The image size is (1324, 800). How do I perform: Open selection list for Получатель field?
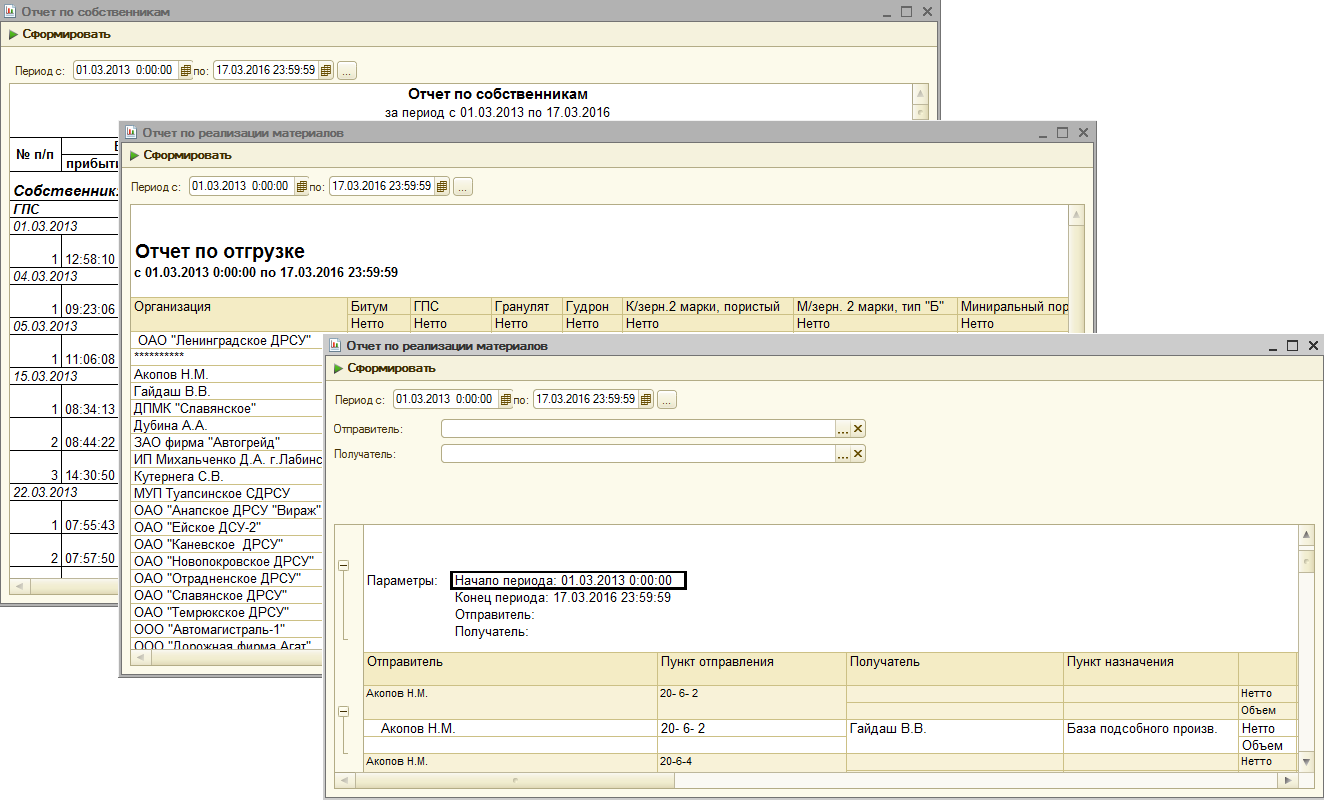coord(843,454)
